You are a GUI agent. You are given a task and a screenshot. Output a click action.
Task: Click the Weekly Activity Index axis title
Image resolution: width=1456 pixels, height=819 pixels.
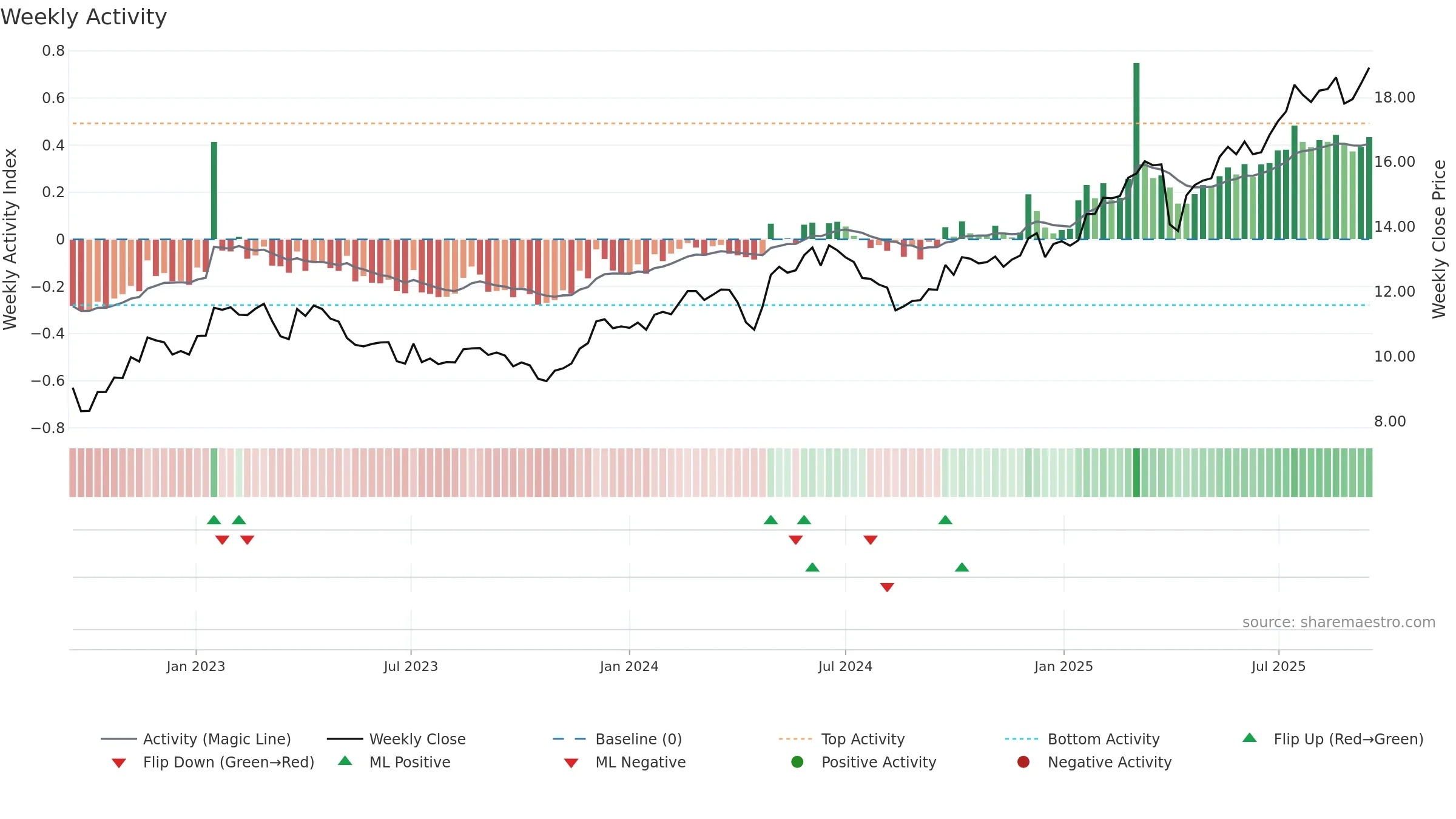coord(10,239)
